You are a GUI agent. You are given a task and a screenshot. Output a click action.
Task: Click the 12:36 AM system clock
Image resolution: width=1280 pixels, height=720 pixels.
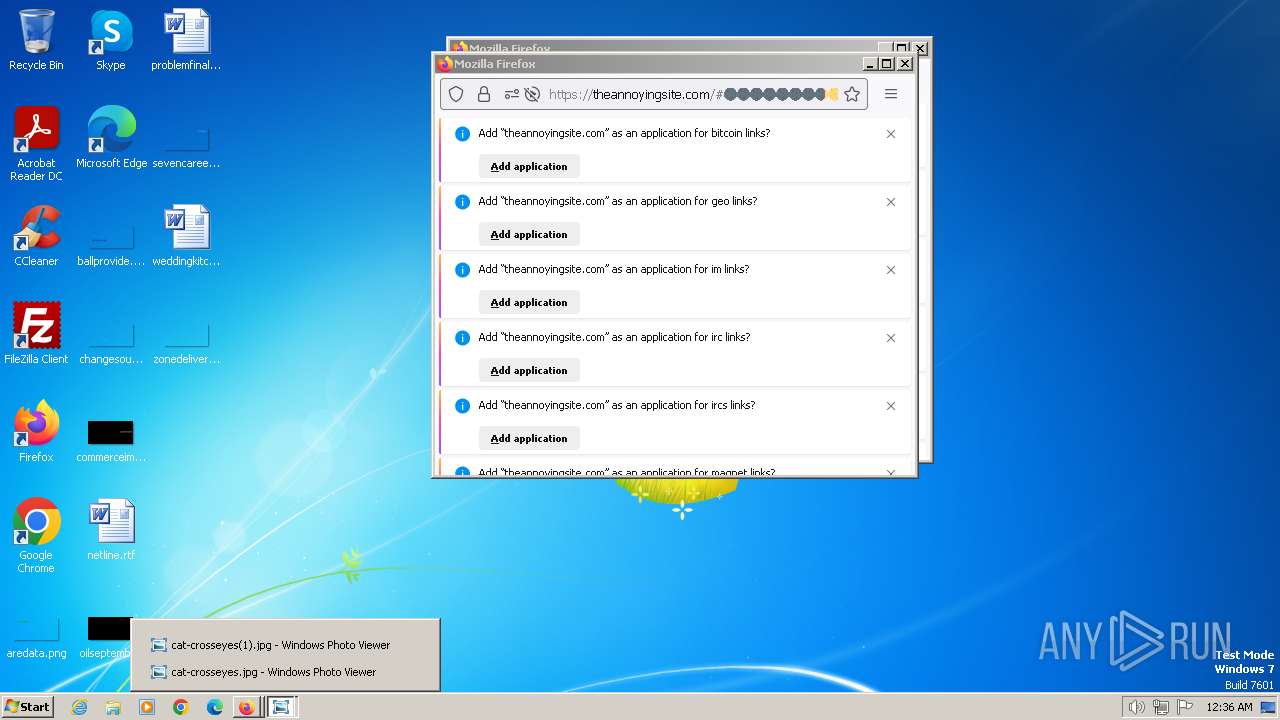pos(1229,707)
